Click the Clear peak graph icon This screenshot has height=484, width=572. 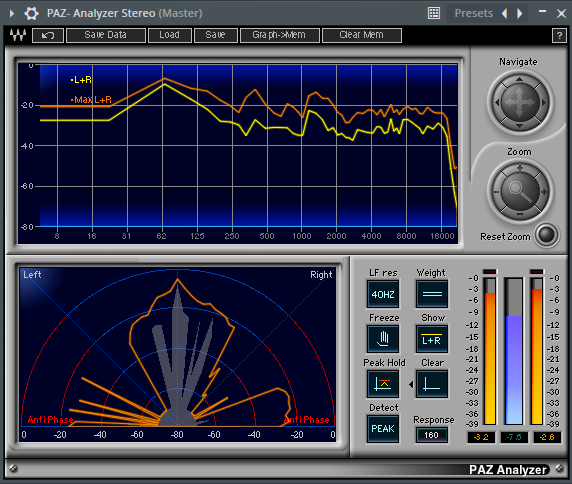point(432,384)
